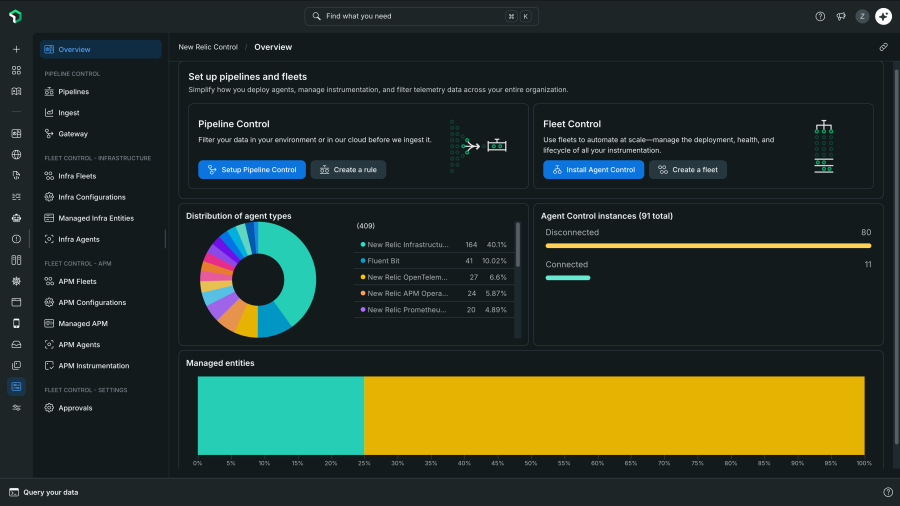Open the dashboard panel icon in left rail
900x506 pixels.
tap(16, 133)
